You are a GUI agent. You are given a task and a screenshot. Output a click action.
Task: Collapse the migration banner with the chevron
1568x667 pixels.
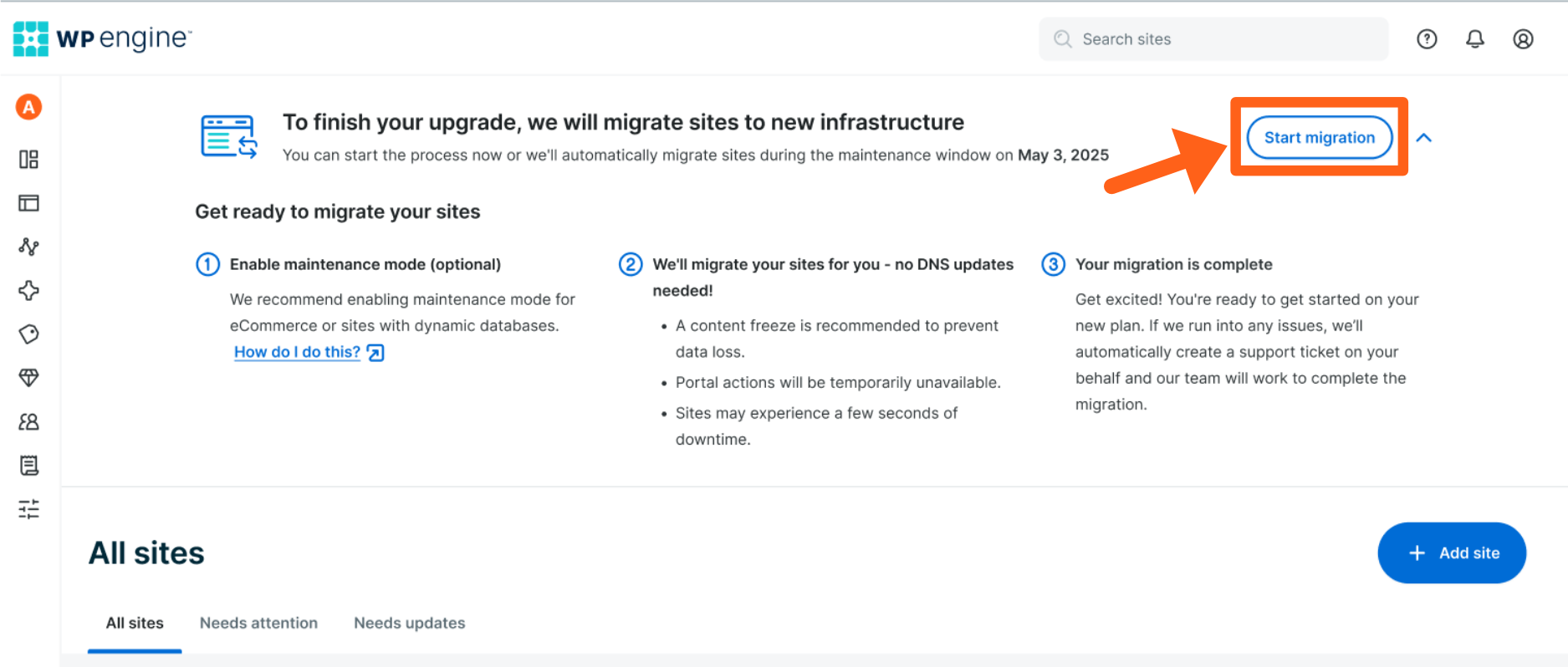pos(1424,138)
